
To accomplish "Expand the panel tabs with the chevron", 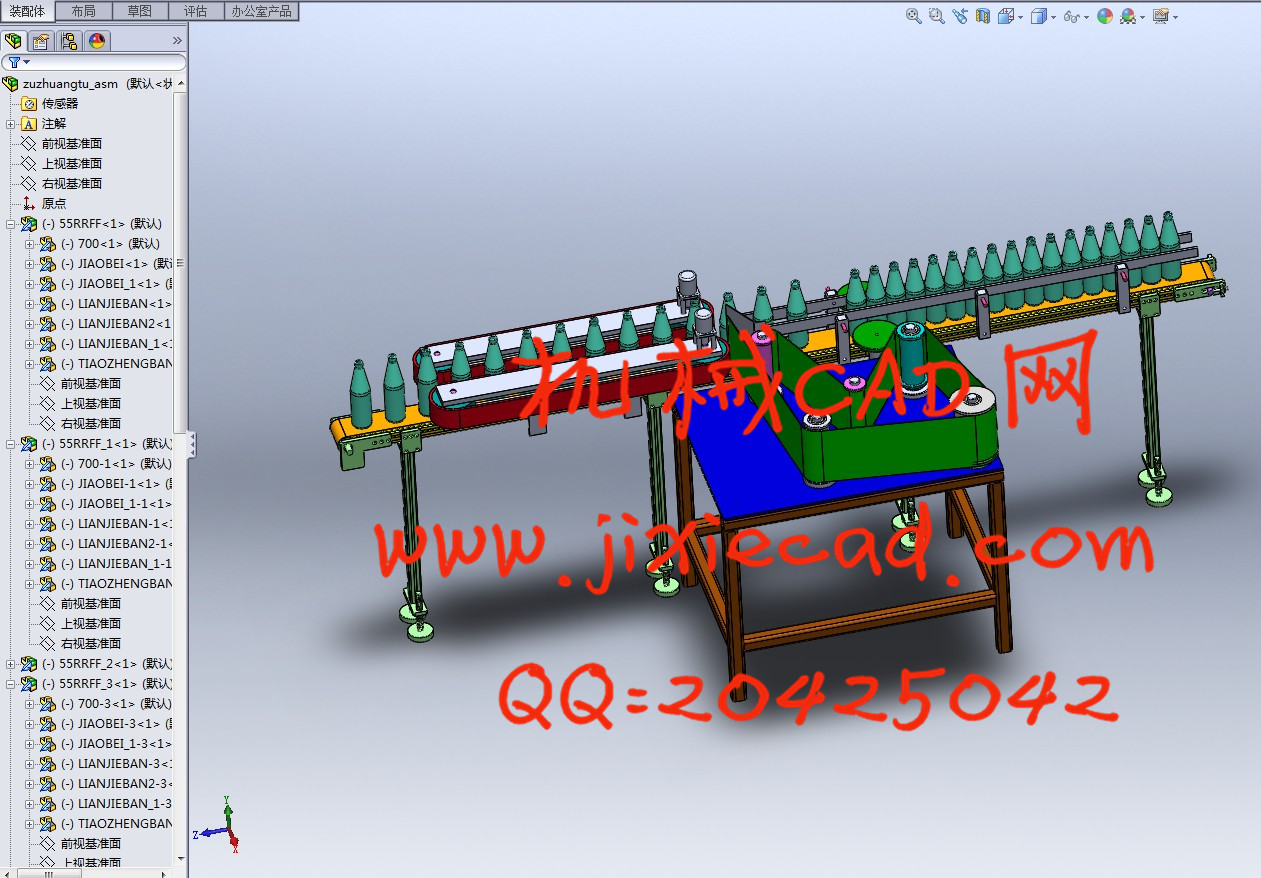I will pyautogui.click(x=177, y=41).
